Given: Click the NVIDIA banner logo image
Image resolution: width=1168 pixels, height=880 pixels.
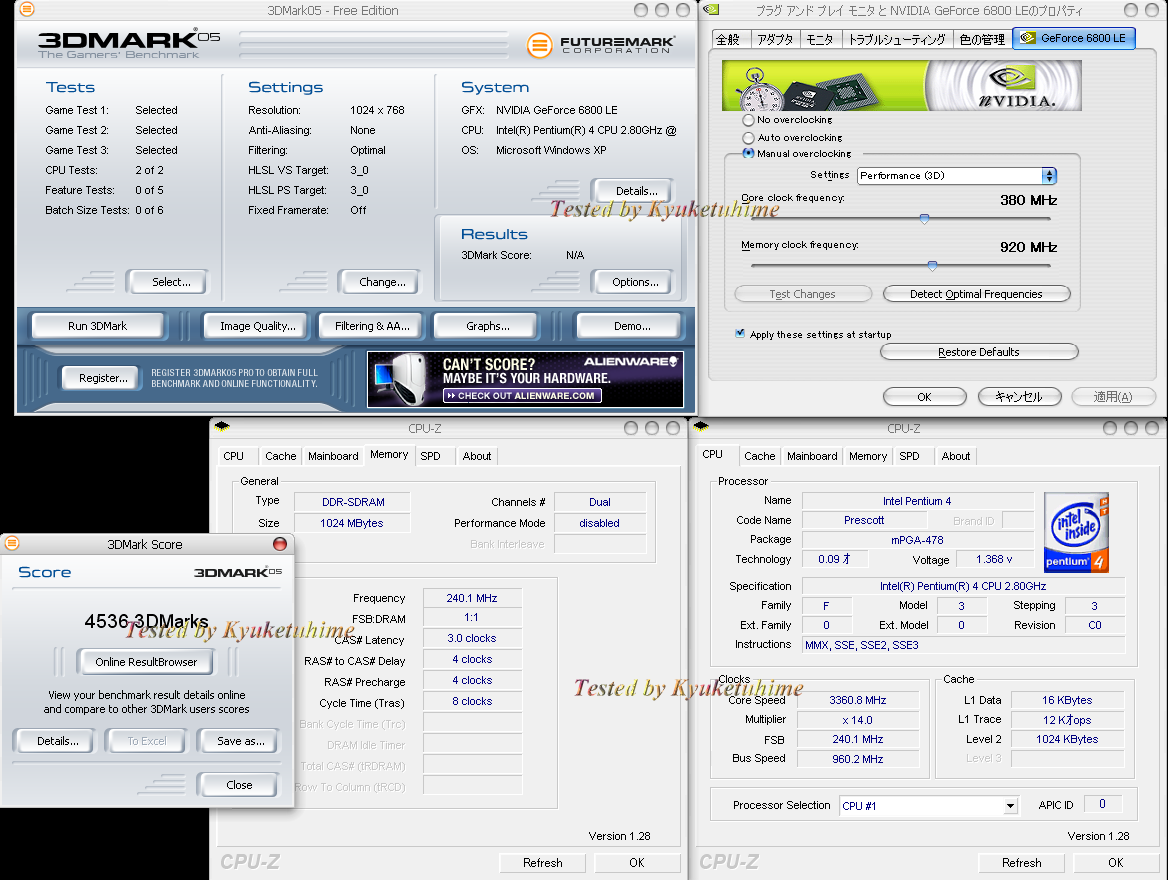Looking at the screenshot, I should pyautogui.click(x=901, y=86).
